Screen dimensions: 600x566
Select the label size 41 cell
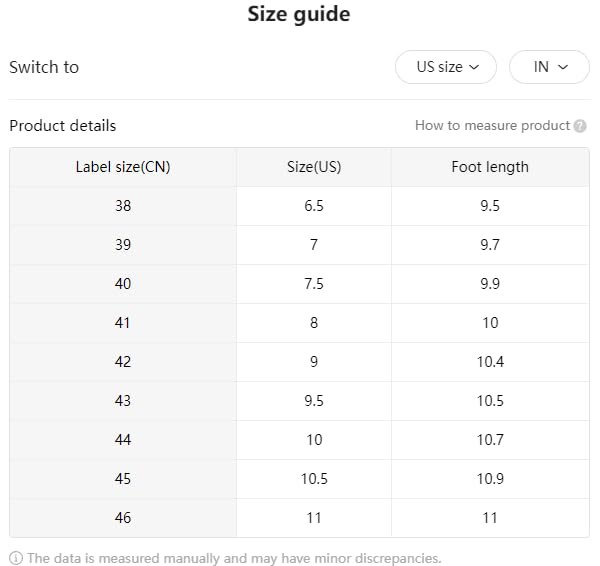tap(123, 323)
